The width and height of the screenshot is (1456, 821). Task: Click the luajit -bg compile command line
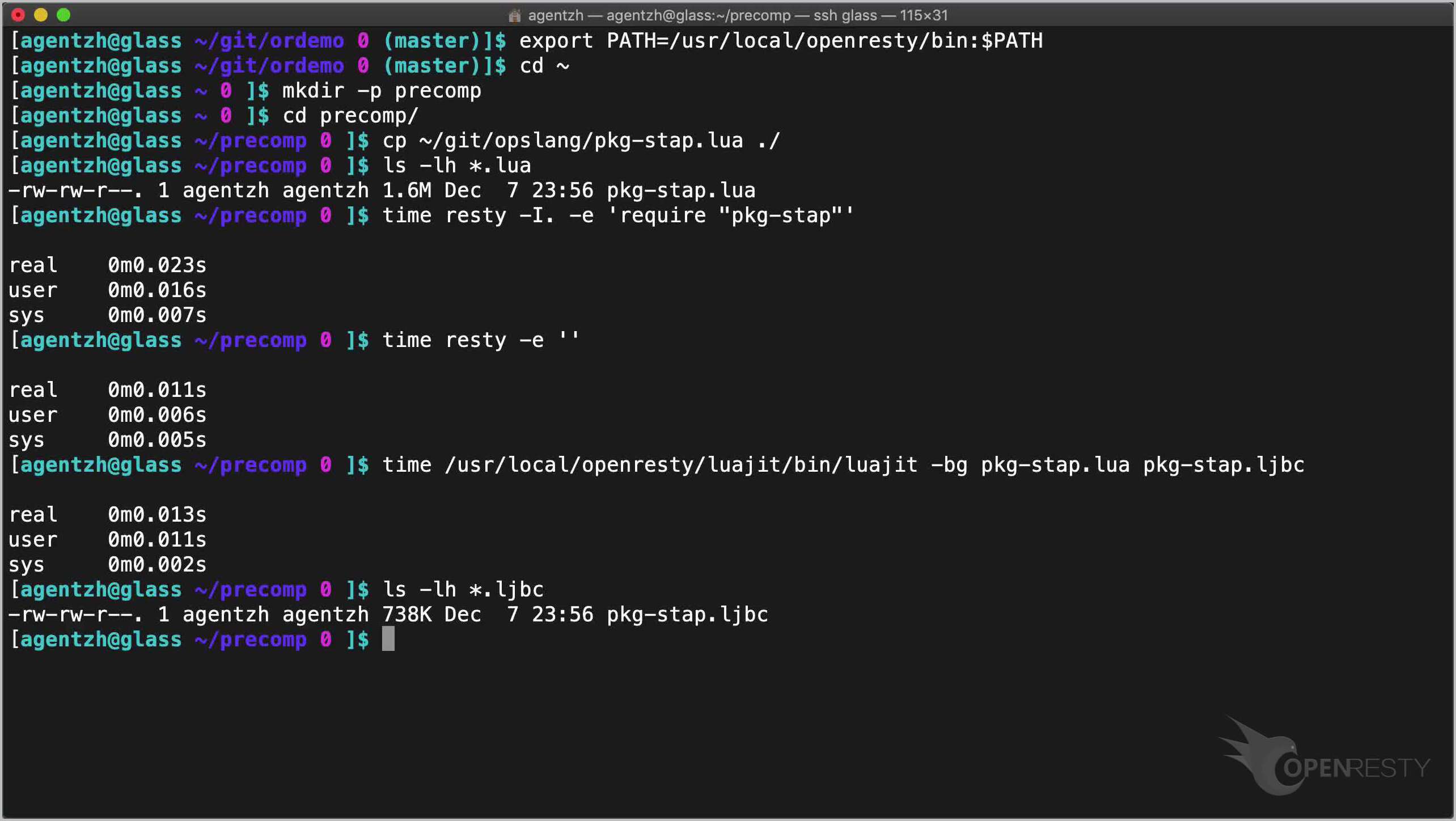pyautogui.click(x=843, y=465)
